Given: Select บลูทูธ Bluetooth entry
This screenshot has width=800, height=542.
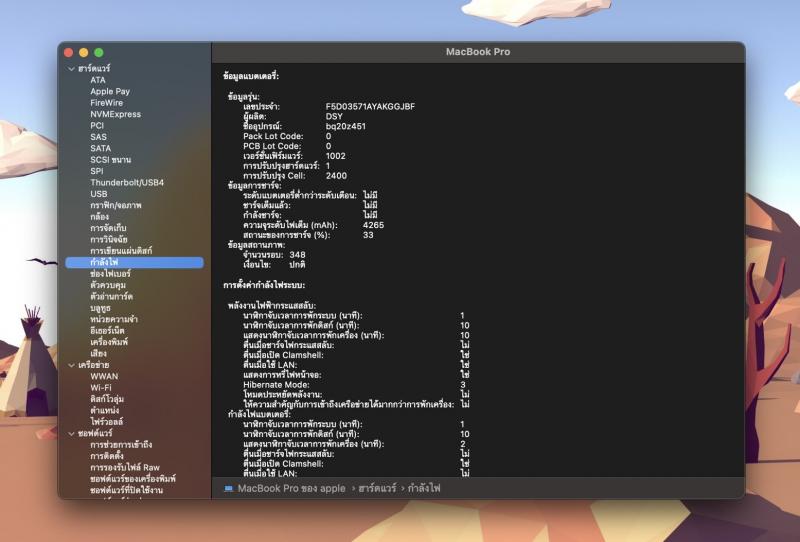Looking at the screenshot, I should (x=101, y=308).
